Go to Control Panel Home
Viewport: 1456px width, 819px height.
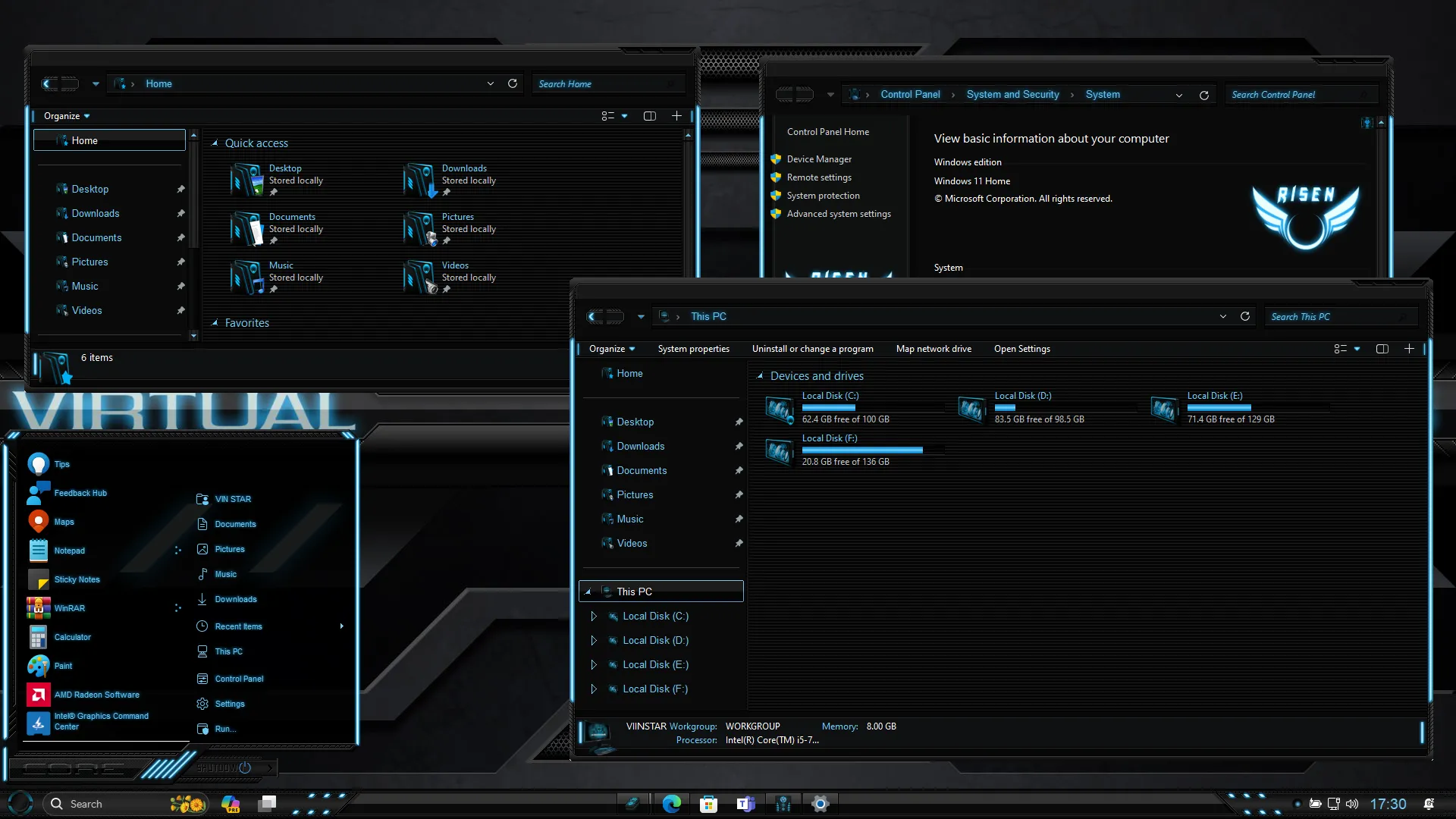click(828, 132)
